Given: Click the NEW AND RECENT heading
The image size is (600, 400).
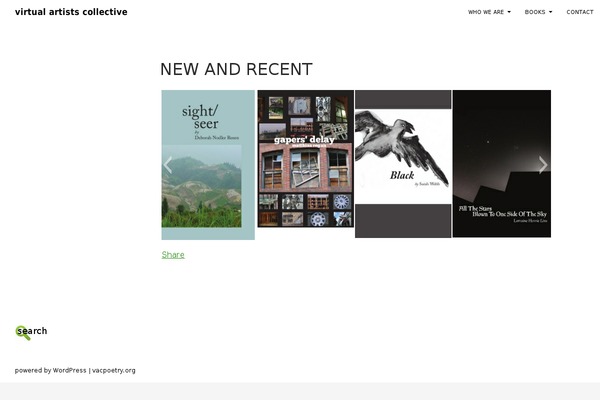Looking at the screenshot, I should 236,70.
